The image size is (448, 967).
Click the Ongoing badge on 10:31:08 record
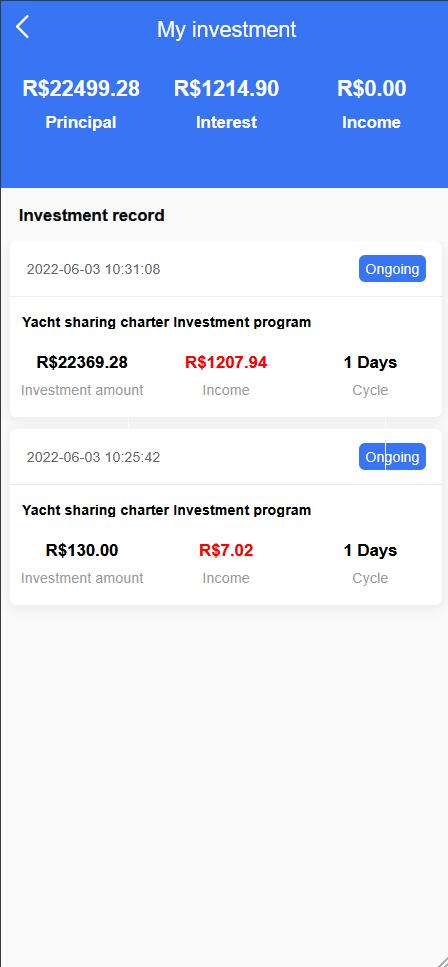pos(392,269)
